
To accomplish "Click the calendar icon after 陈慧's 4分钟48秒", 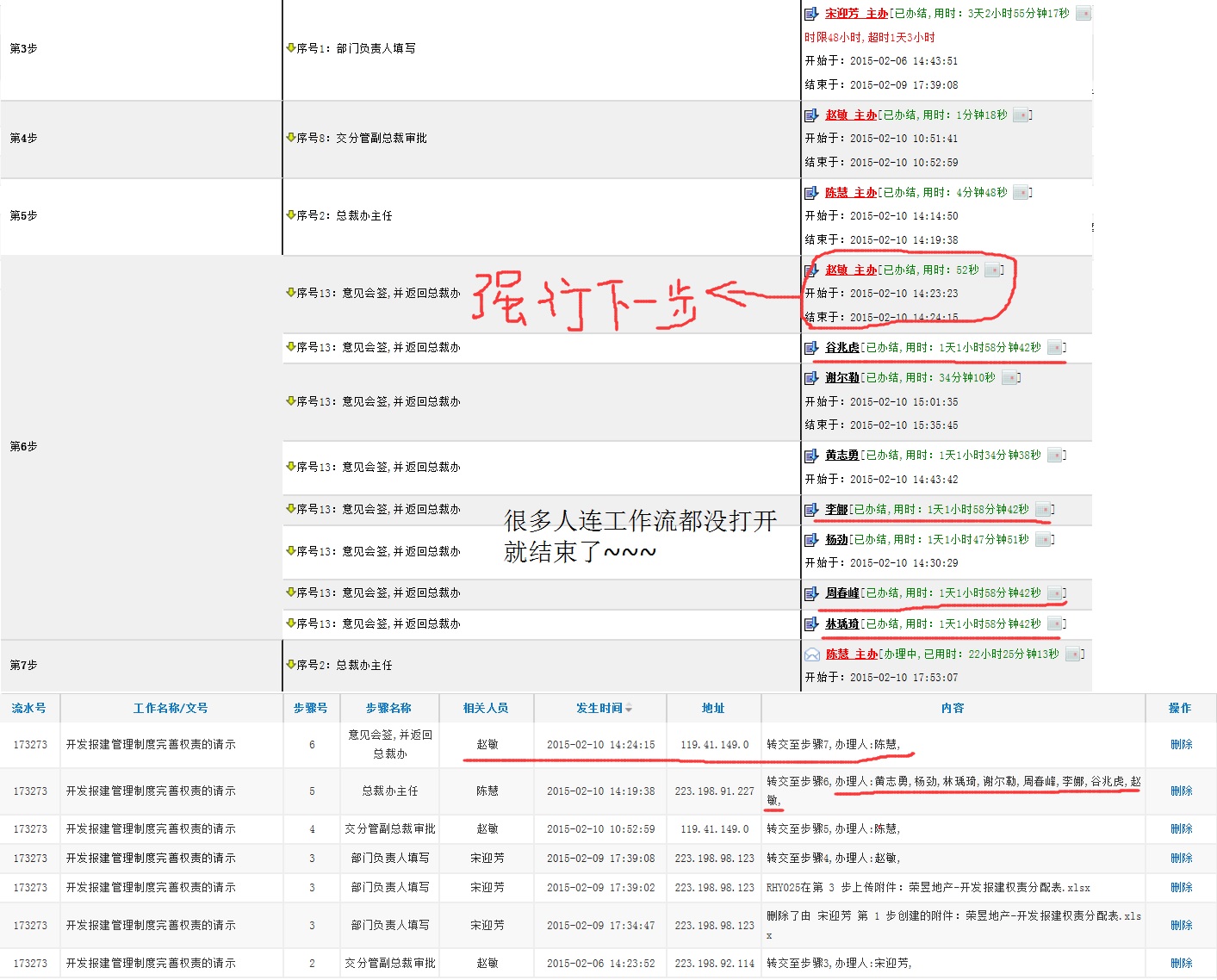I will (1021, 193).
